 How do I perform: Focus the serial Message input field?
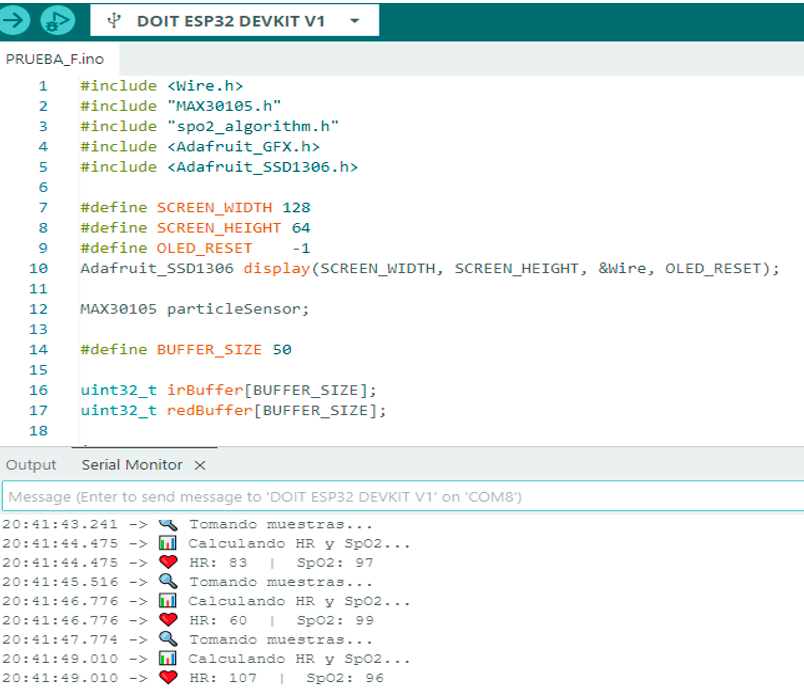click(x=400, y=496)
